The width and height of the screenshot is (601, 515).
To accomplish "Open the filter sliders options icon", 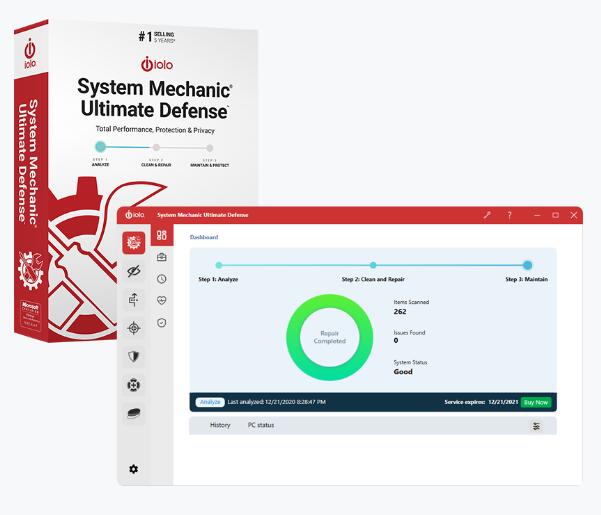I will pyautogui.click(x=536, y=426).
